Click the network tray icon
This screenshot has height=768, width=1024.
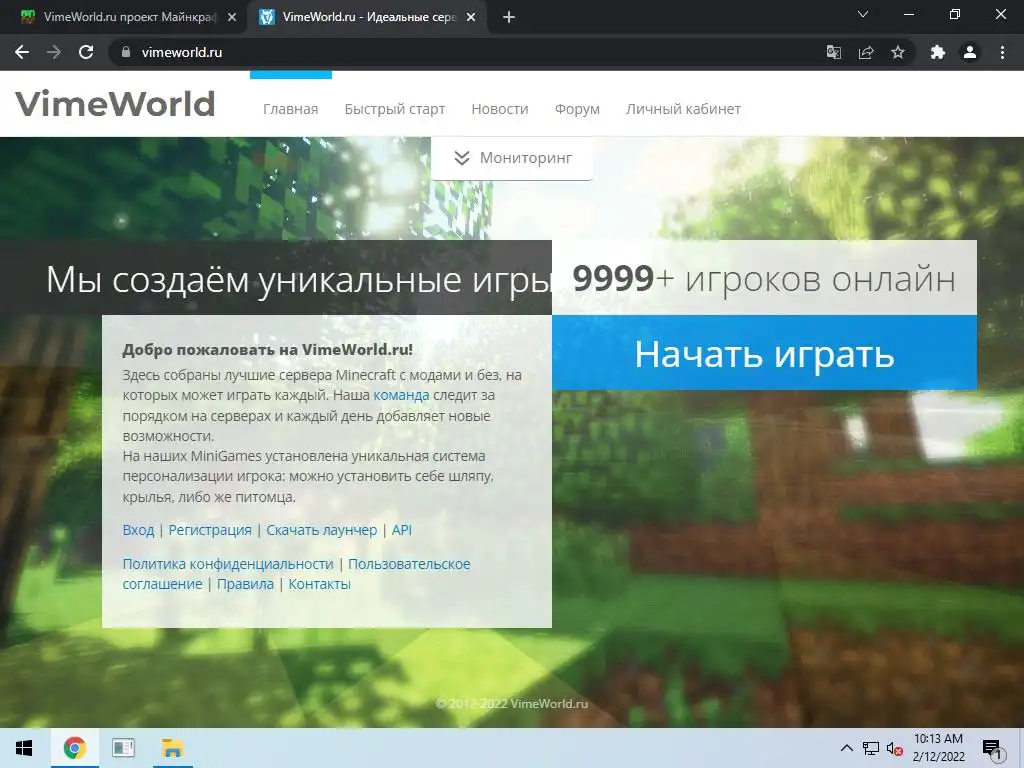[x=871, y=748]
